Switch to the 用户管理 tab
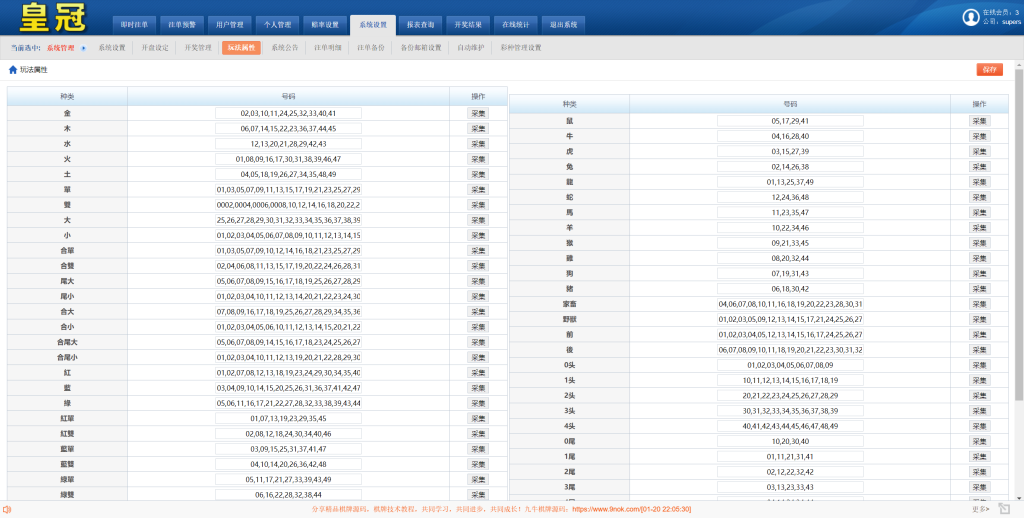The image size is (1024, 518). [x=230, y=25]
